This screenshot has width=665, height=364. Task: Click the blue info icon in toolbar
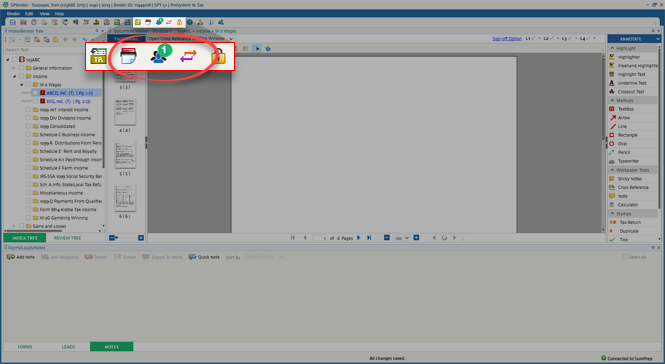pyautogui.click(x=210, y=22)
